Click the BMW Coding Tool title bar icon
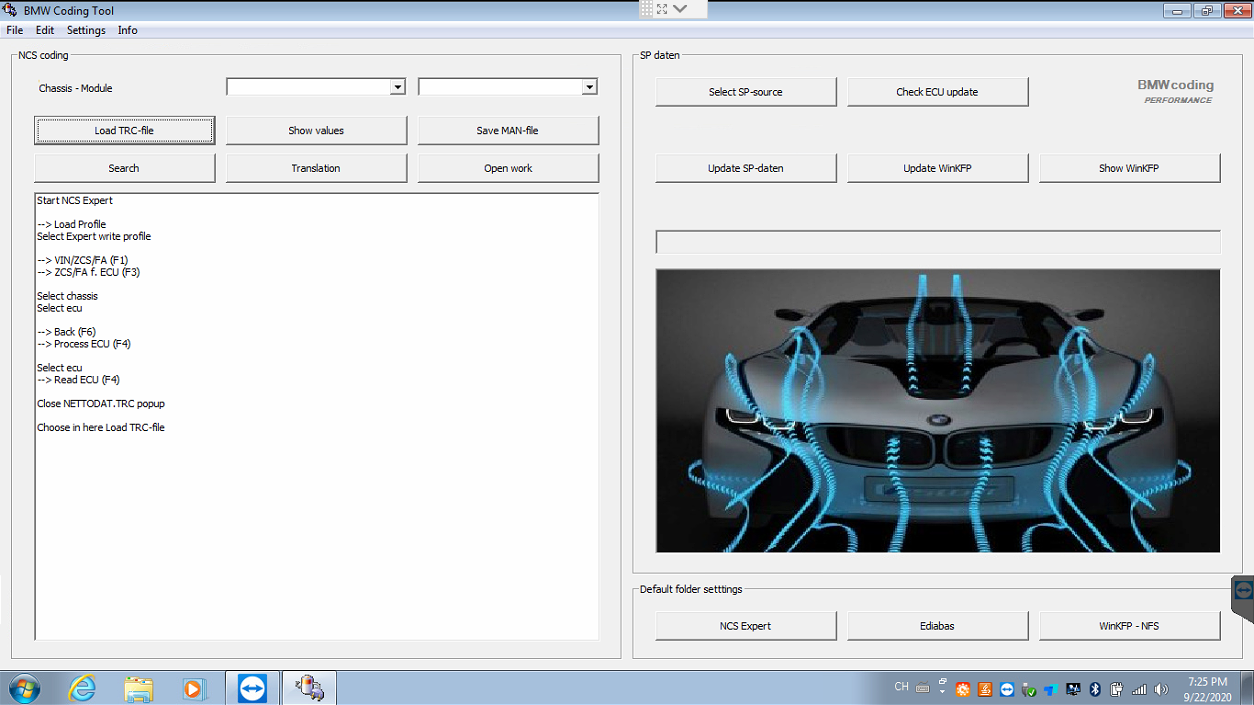1254x705 pixels. click(x=10, y=10)
